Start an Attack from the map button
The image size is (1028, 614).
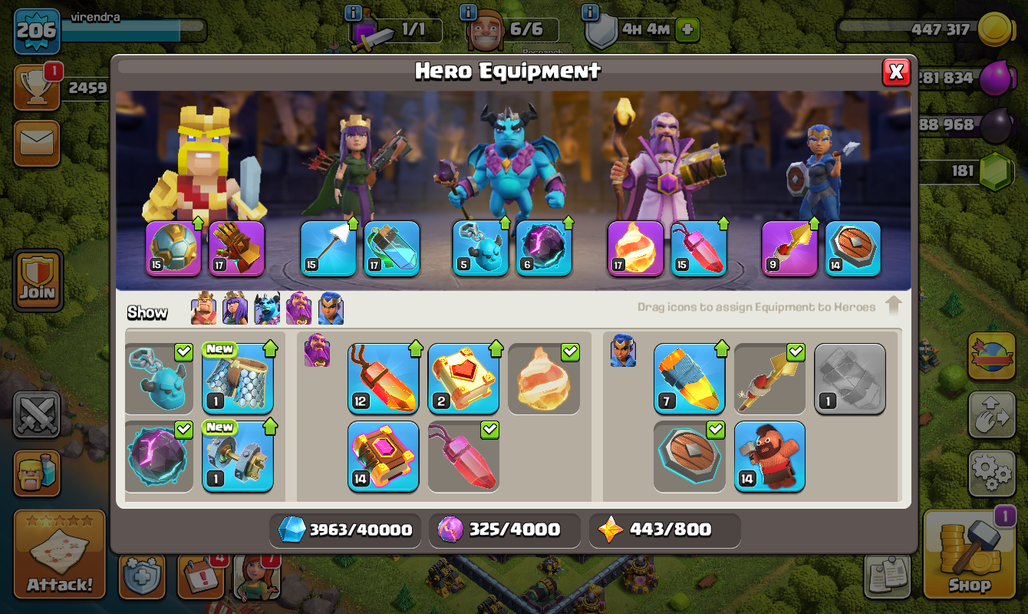60,554
